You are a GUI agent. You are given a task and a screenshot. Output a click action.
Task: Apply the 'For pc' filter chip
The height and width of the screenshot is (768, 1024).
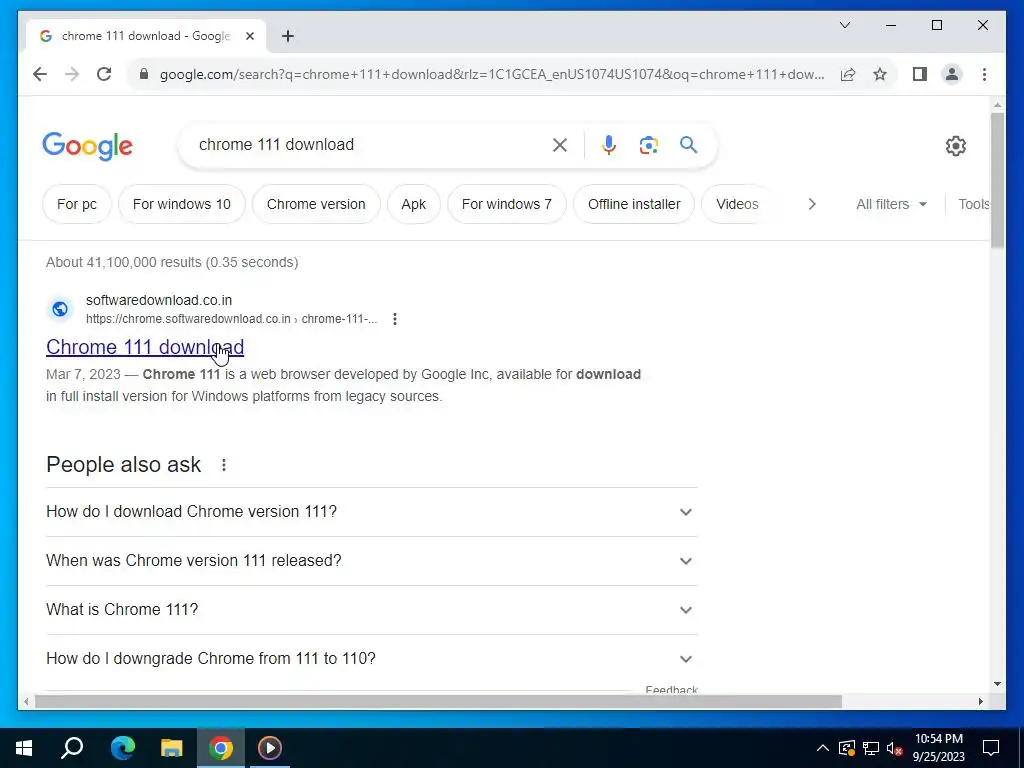[x=77, y=204]
